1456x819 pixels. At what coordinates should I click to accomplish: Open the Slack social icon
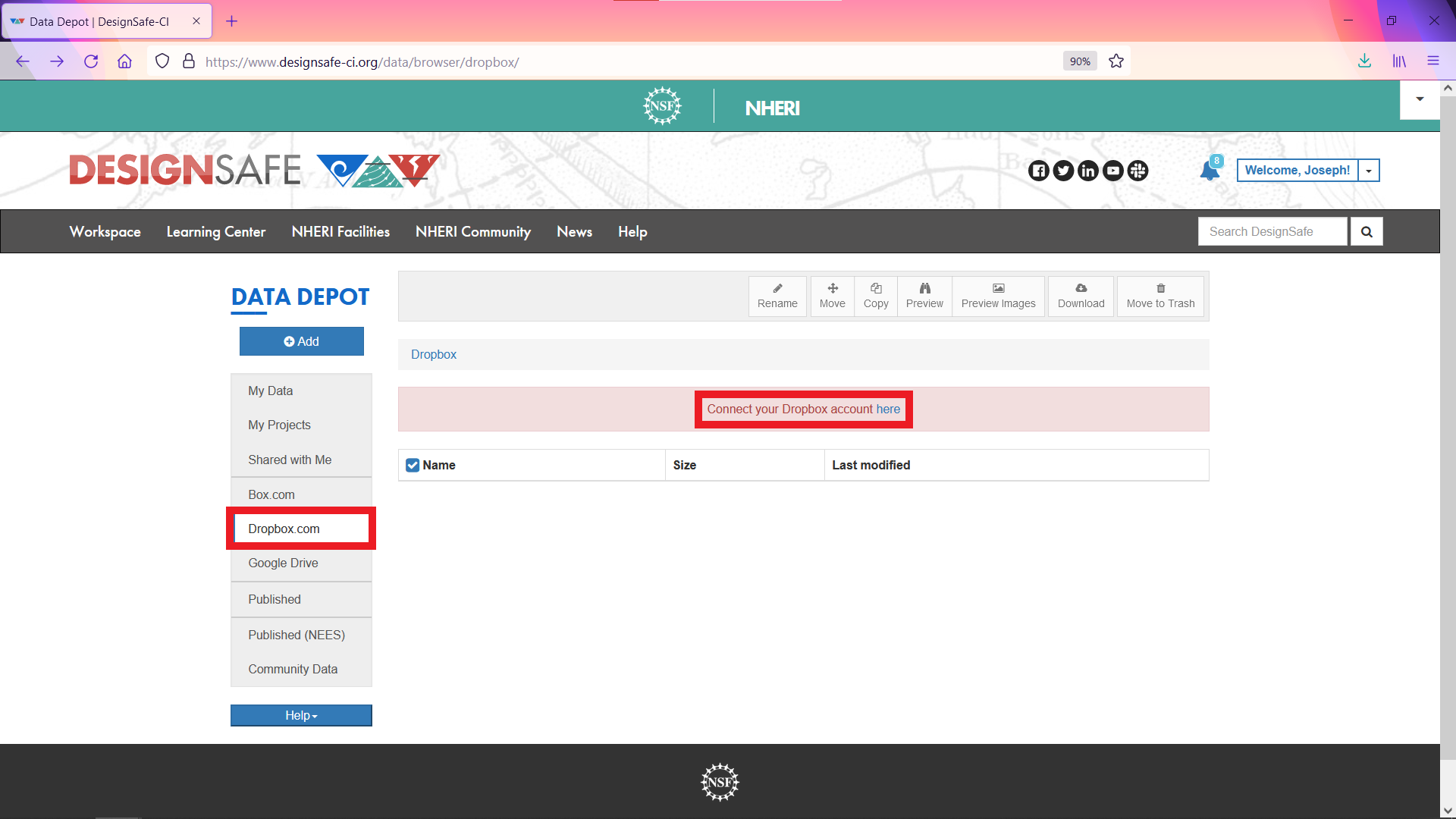click(x=1137, y=171)
